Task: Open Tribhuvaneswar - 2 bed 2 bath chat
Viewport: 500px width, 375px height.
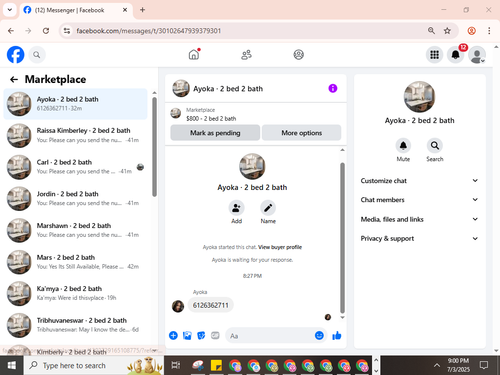Action: [x=75, y=325]
